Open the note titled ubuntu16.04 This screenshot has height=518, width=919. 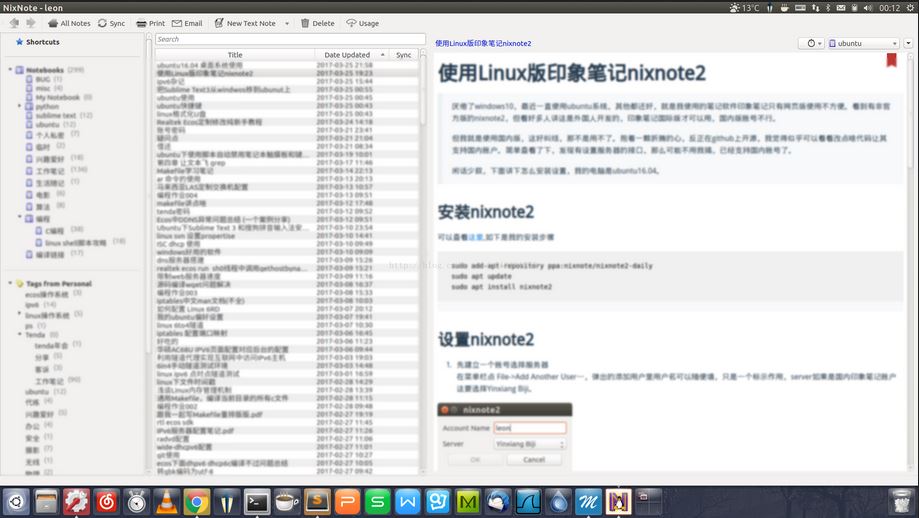pyautogui.click(x=201, y=65)
